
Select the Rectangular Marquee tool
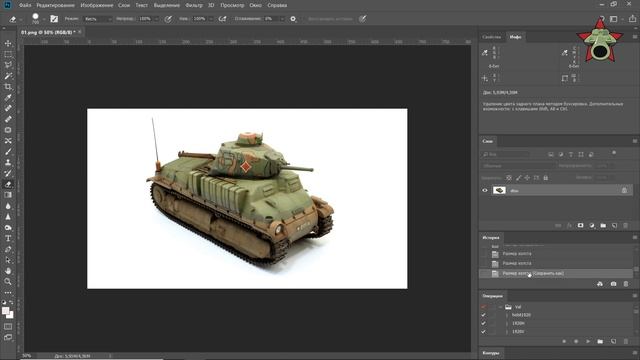click(8, 54)
